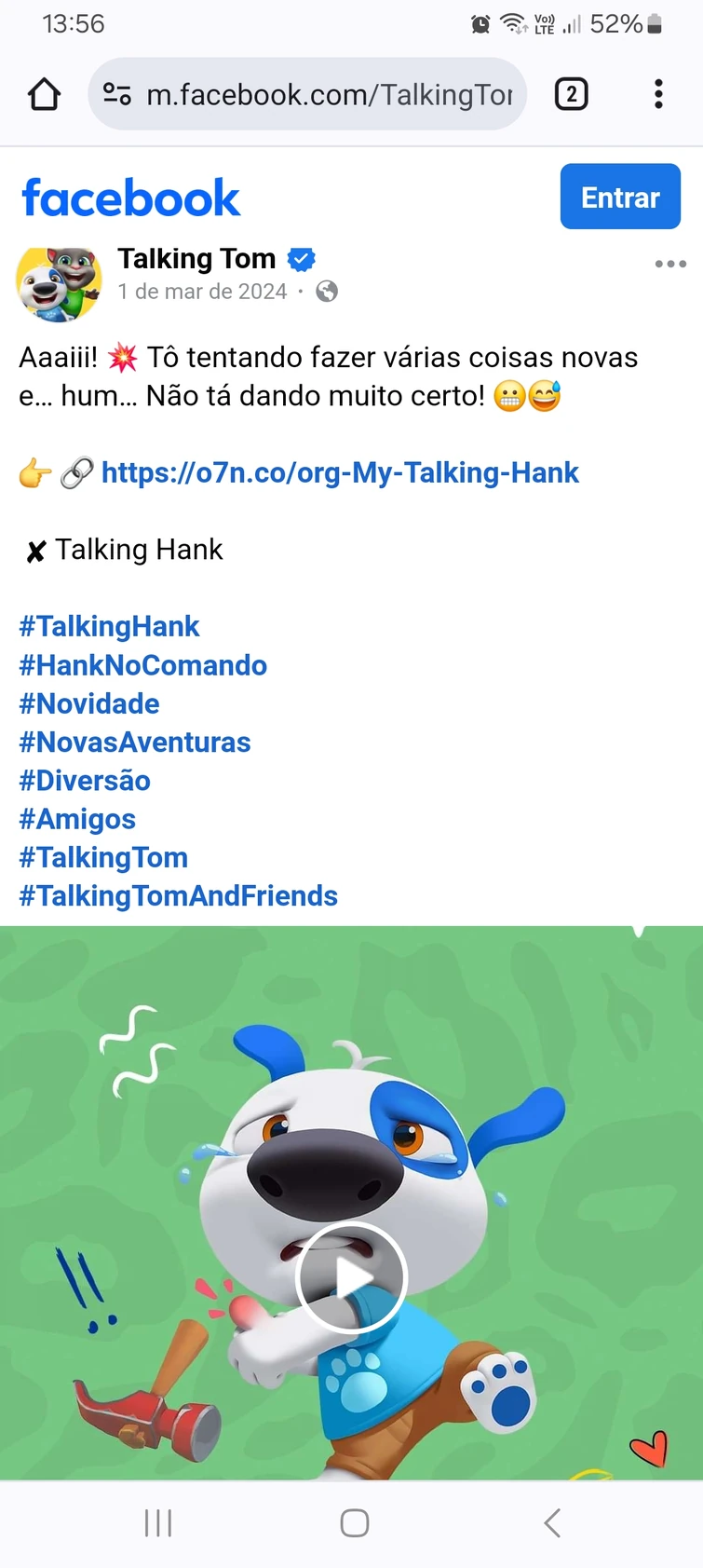Tap the home button in the navigation bar
The width and height of the screenshot is (703, 1568).
[x=352, y=1523]
